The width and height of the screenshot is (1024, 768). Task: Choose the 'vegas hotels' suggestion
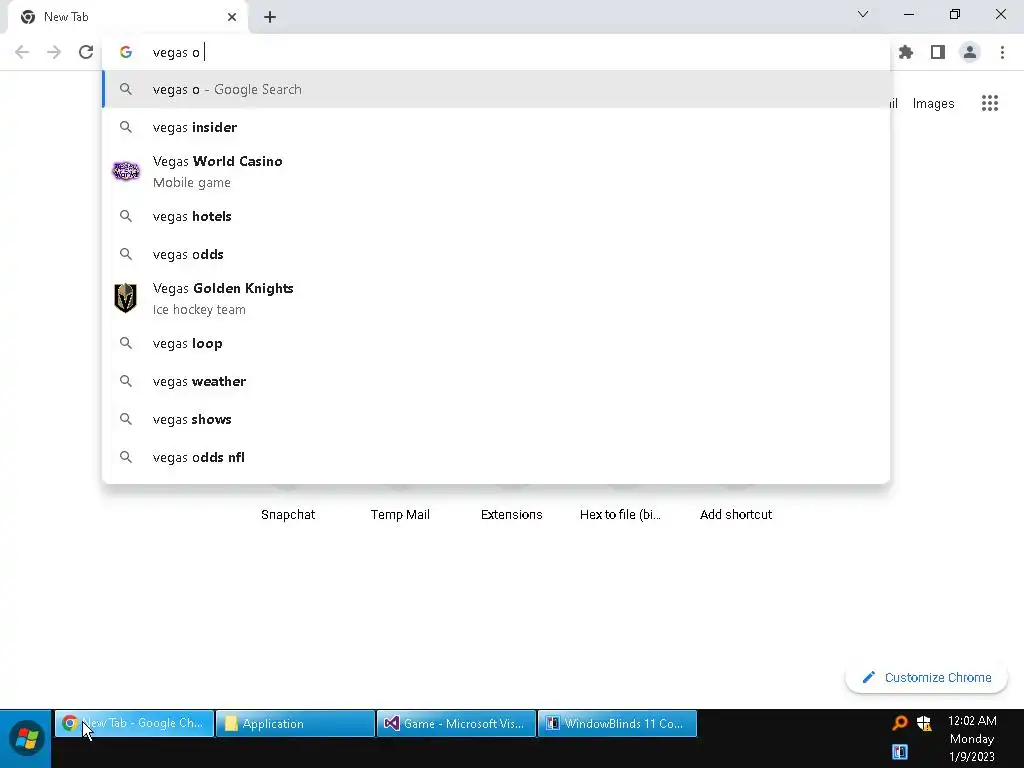[496, 216]
